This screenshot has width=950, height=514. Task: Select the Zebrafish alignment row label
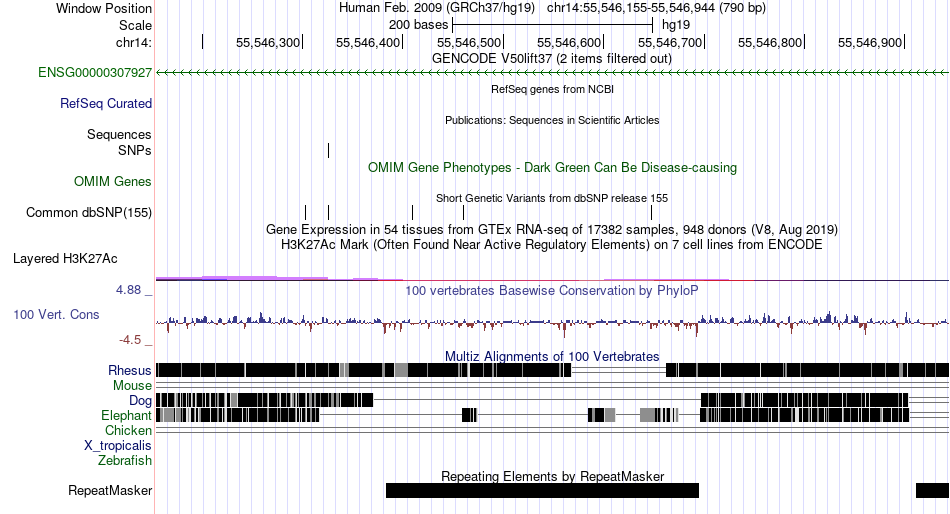pyautogui.click(x=125, y=461)
